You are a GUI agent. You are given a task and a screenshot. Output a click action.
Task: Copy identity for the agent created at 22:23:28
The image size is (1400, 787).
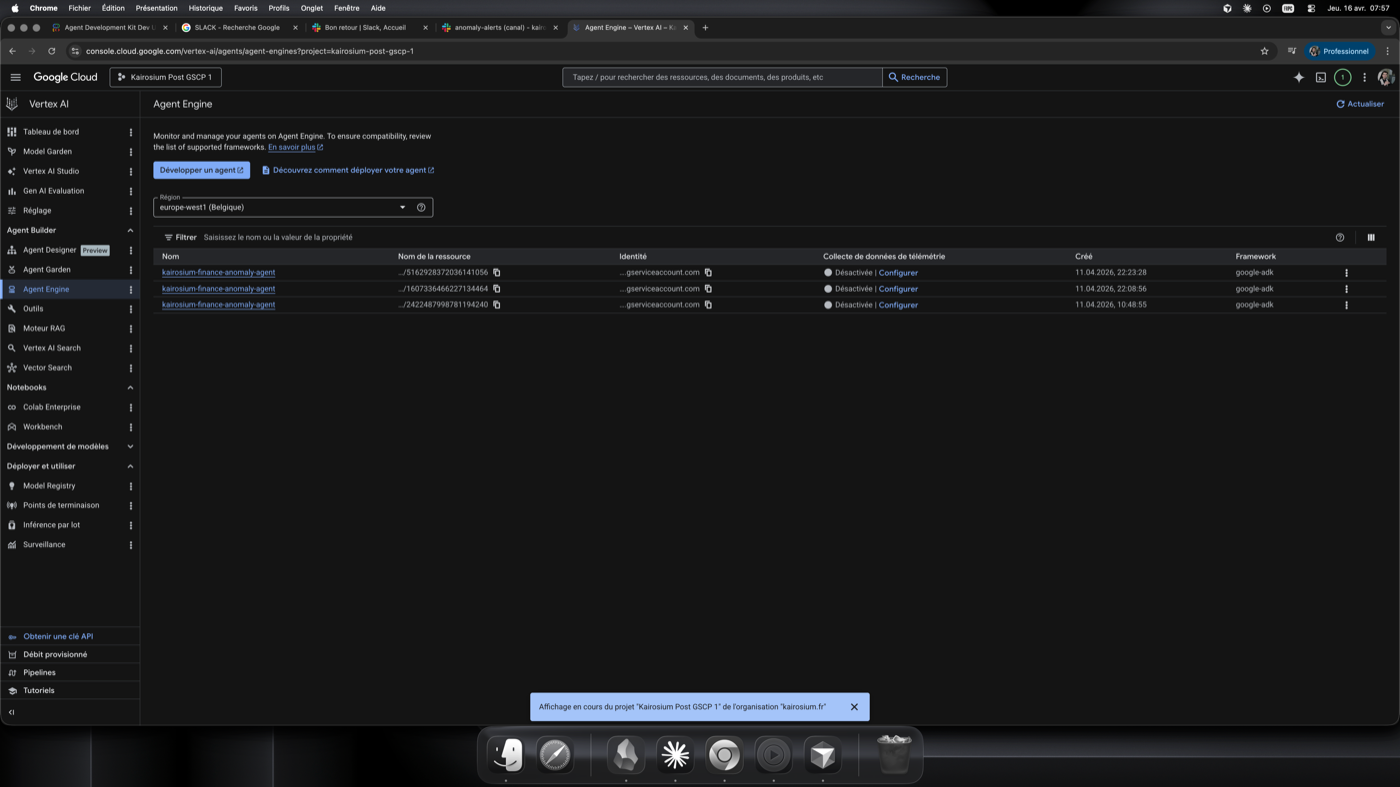[708, 272]
